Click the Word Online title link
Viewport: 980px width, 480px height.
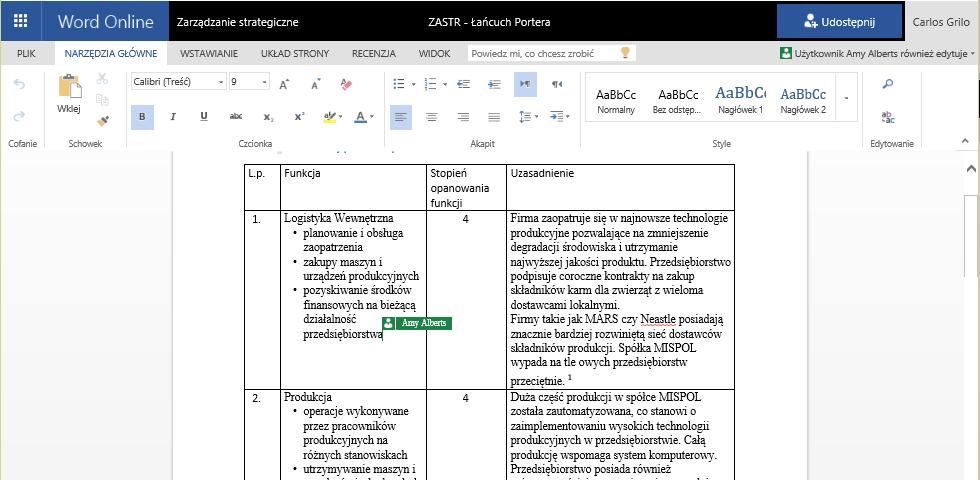click(106, 22)
